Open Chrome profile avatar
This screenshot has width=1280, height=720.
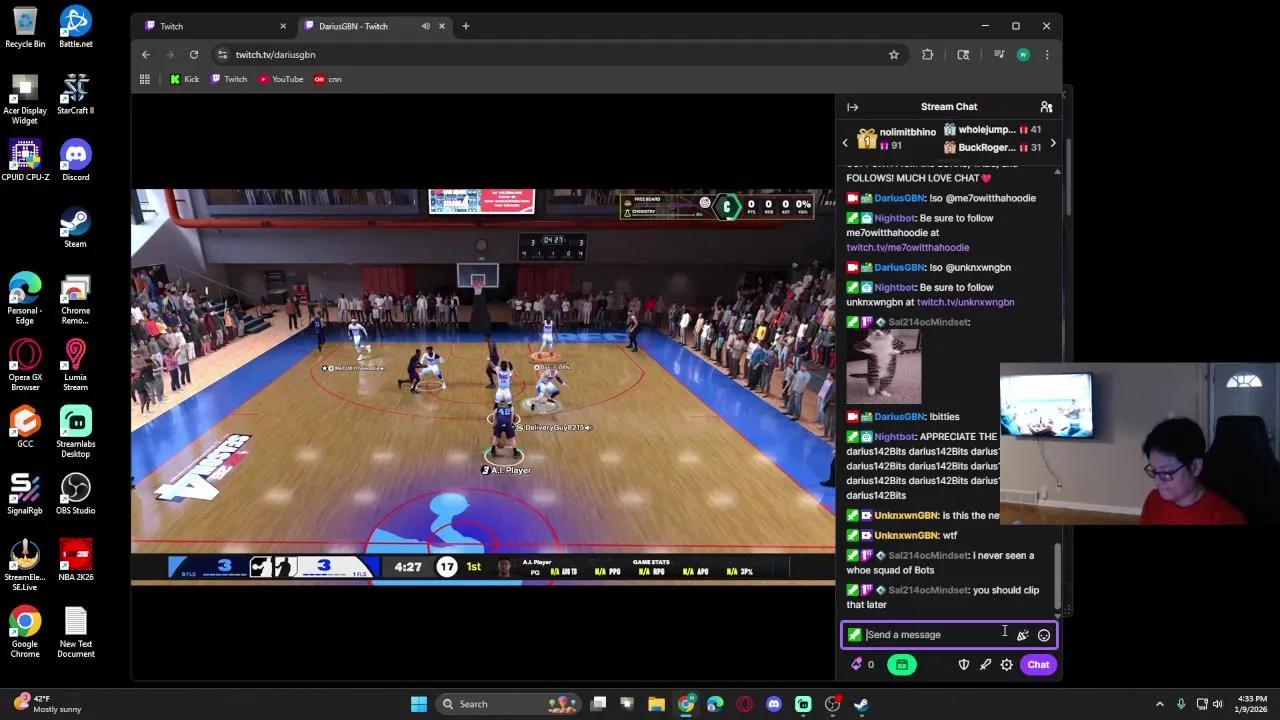pos(1023,55)
